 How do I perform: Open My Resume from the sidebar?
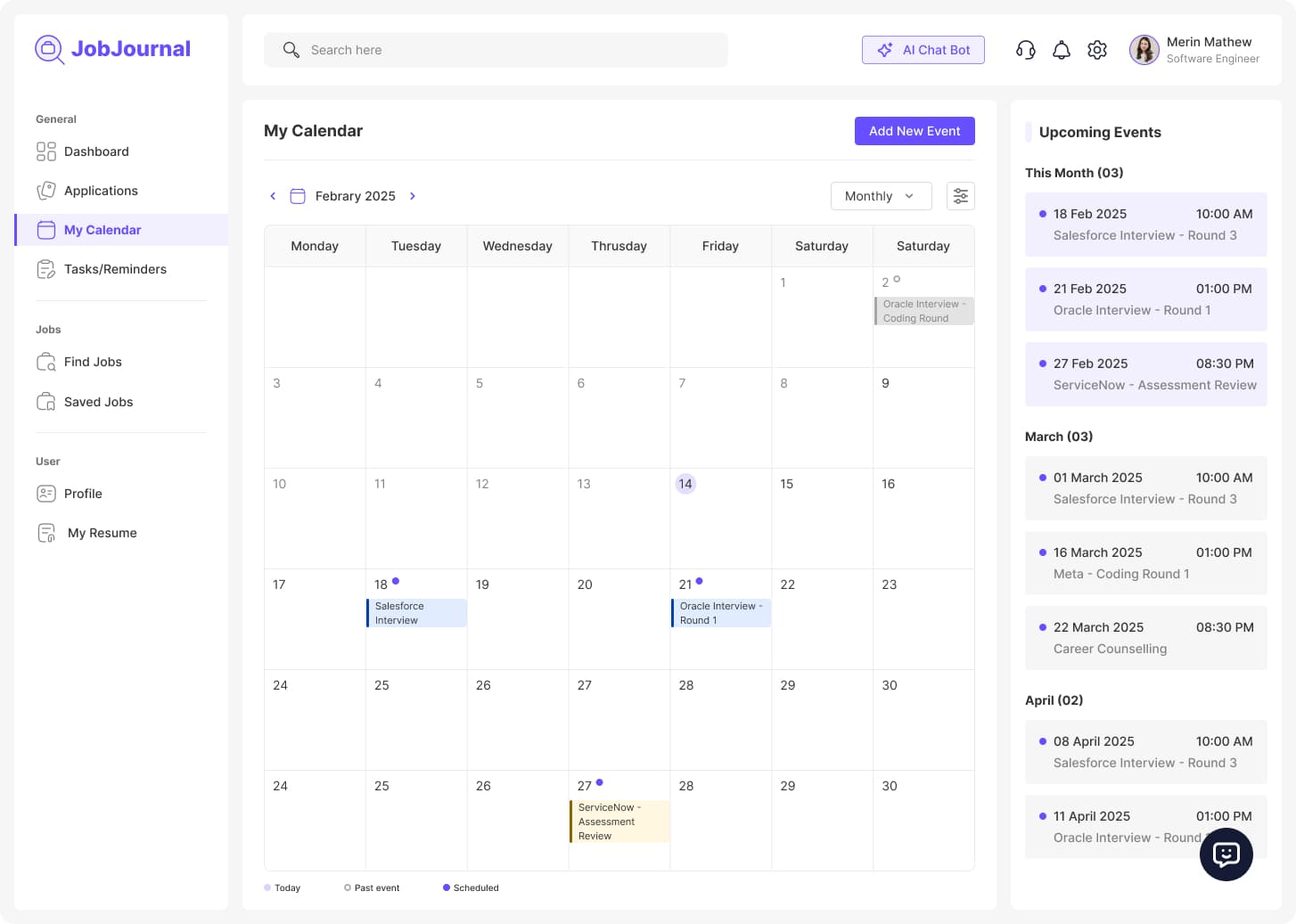121,533
